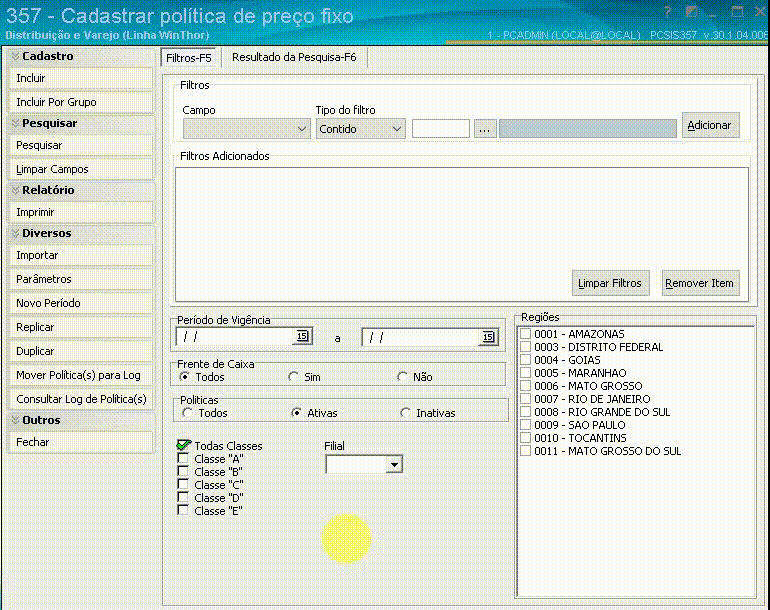Screen dimensions: 770x610
Task: Click the Adicionar button
Action: click(x=710, y=125)
